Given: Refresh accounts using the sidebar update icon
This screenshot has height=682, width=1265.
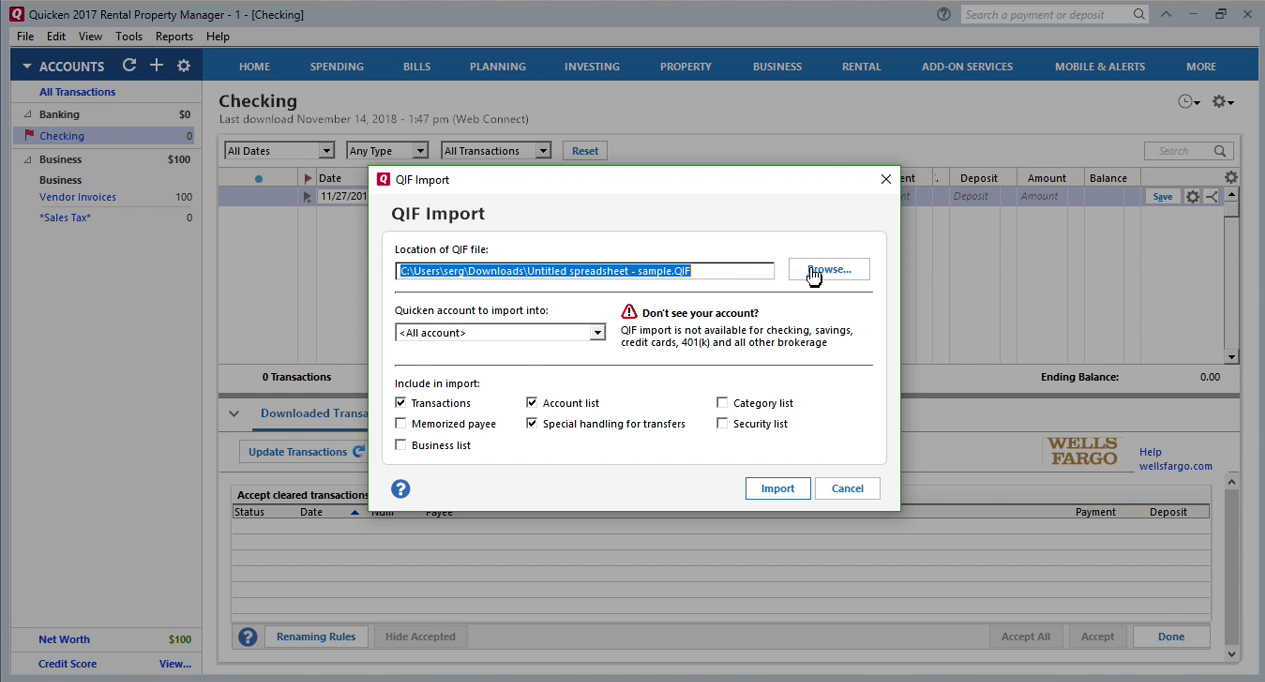Looking at the screenshot, I should tap(129, 65).
